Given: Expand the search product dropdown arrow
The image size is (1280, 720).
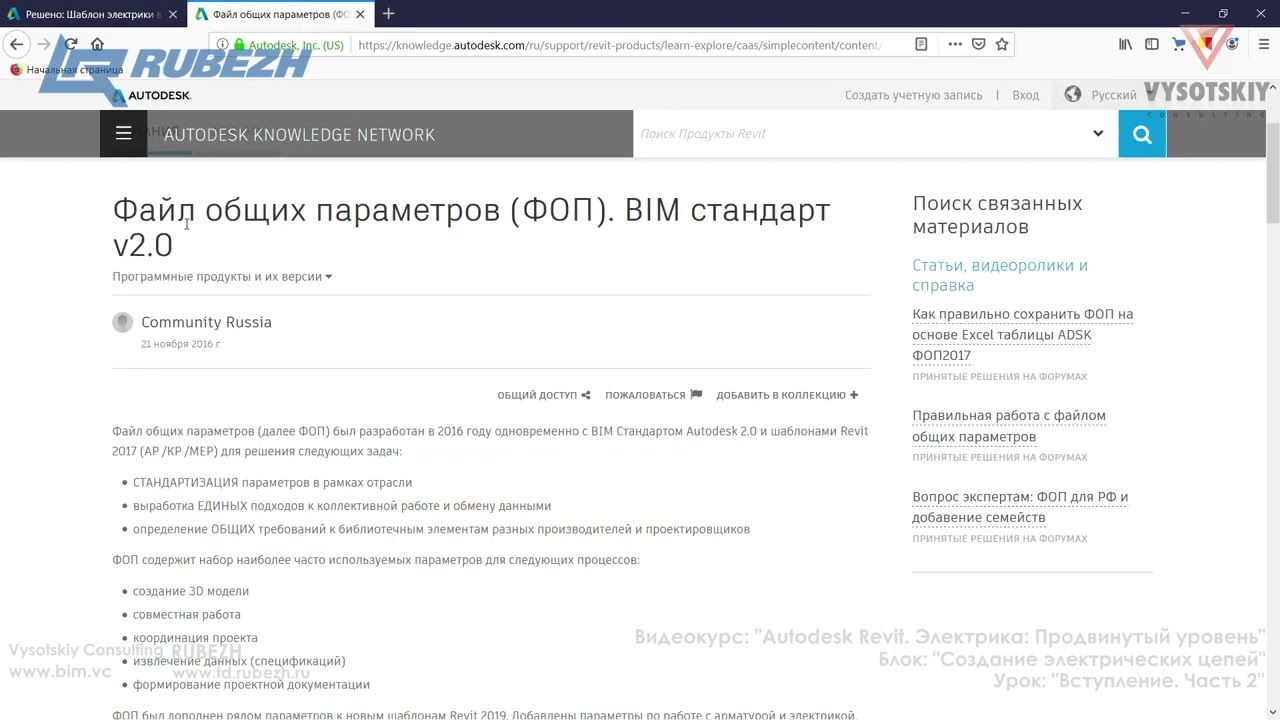Looking at the screenshot, I should pyautogui.click(x=1098, y=133).
